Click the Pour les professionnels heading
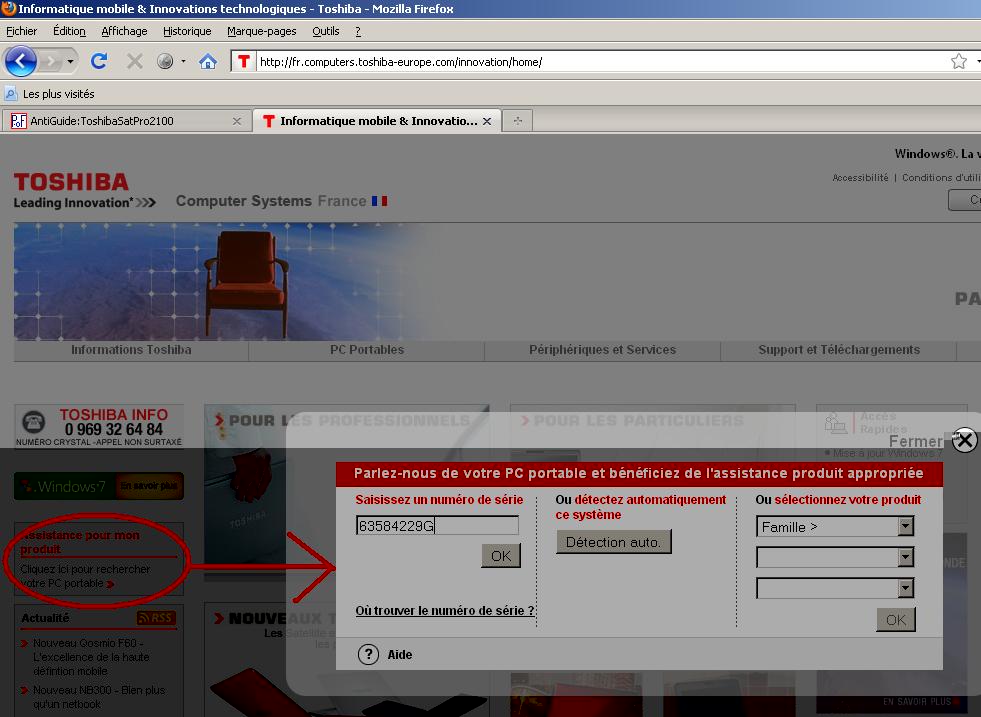Image resolution: width=981 pixels, height=717 pixels. [349, 420]
